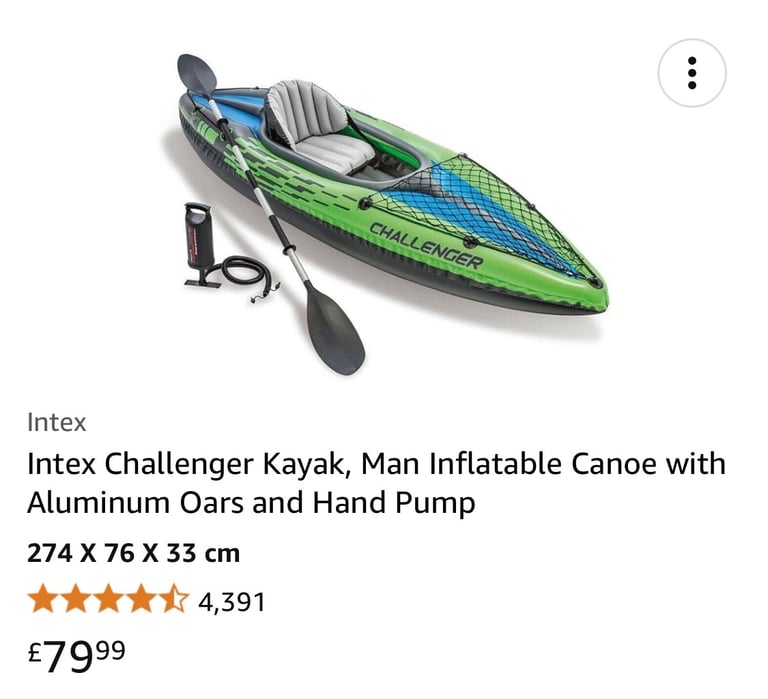Click the half-filled fifth rating star
The image size is (768, 699).
(x=174, y=599)
